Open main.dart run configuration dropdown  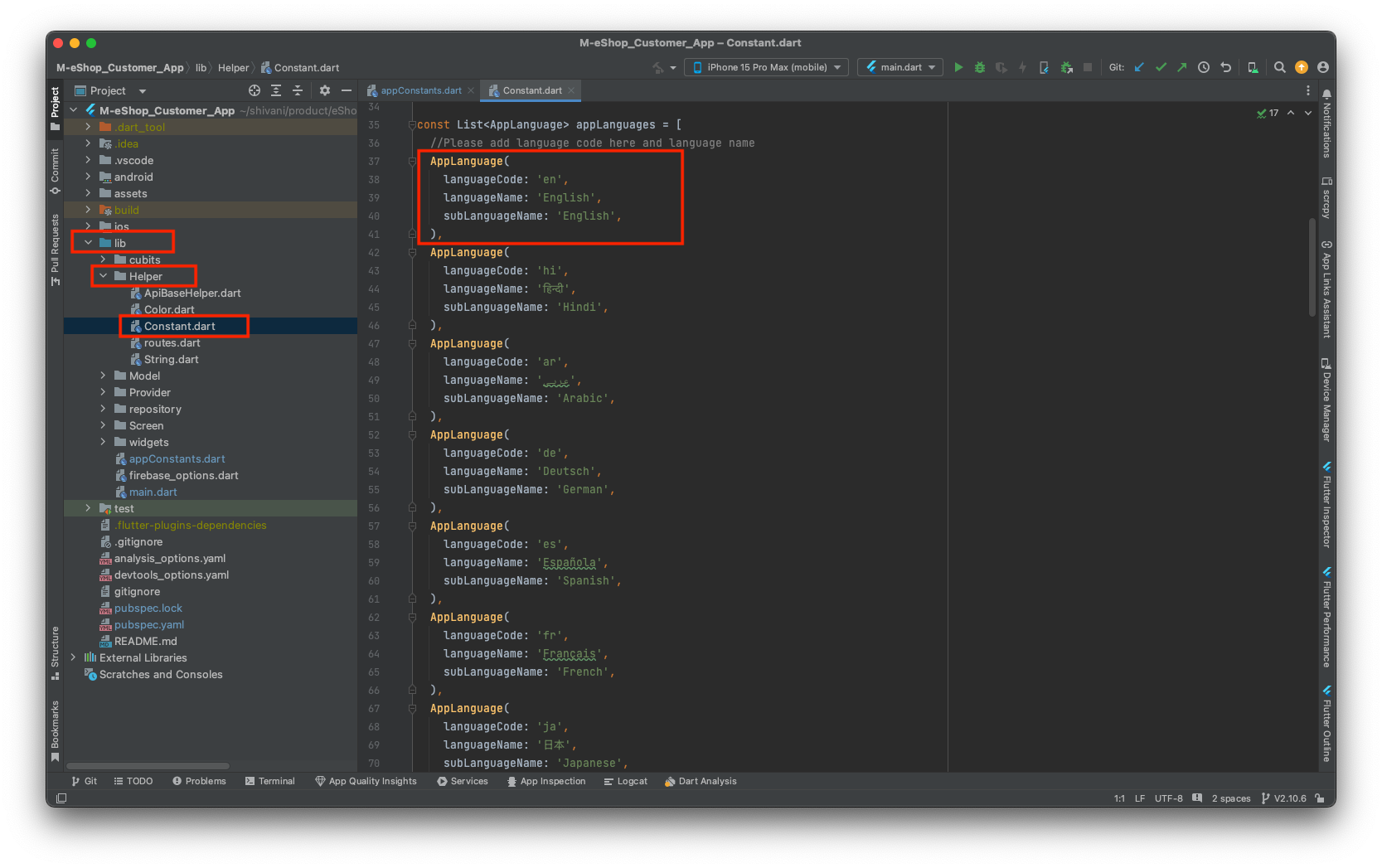(900, 67)
